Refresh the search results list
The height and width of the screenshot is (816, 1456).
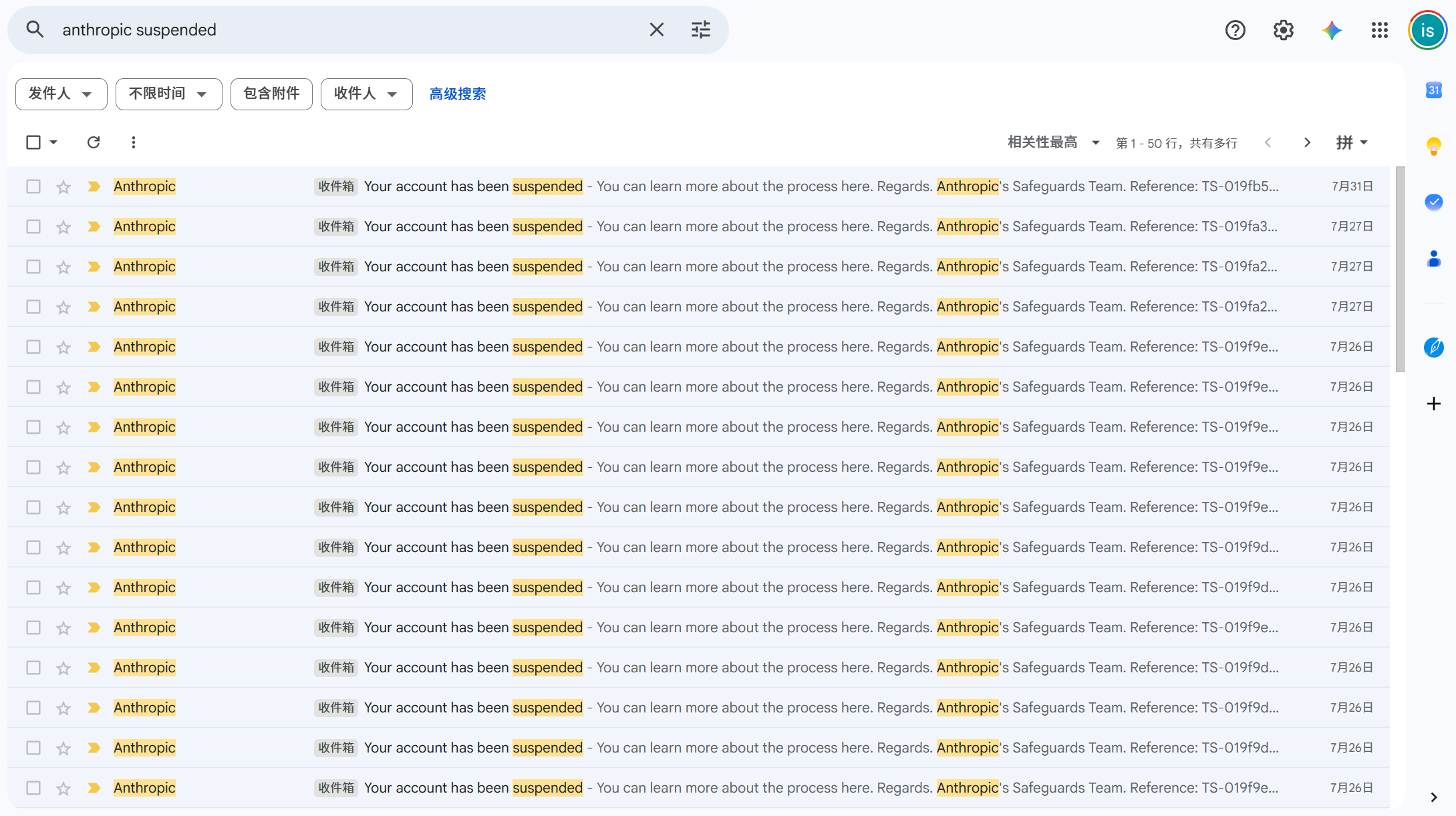pos(94,142)
